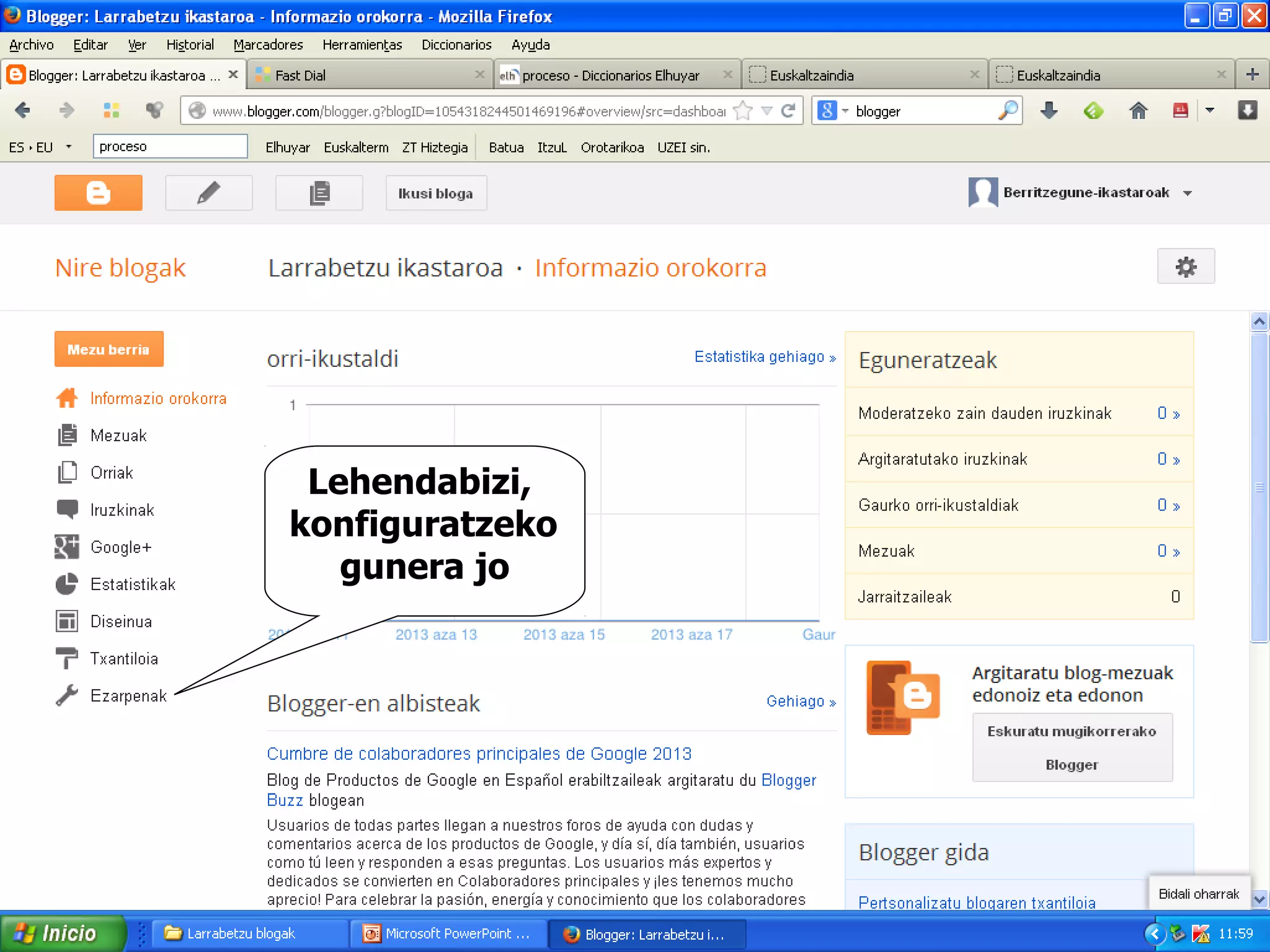
Task: Open the Marcadores menu
Action: pyautogui.click(x=268, y=45)
